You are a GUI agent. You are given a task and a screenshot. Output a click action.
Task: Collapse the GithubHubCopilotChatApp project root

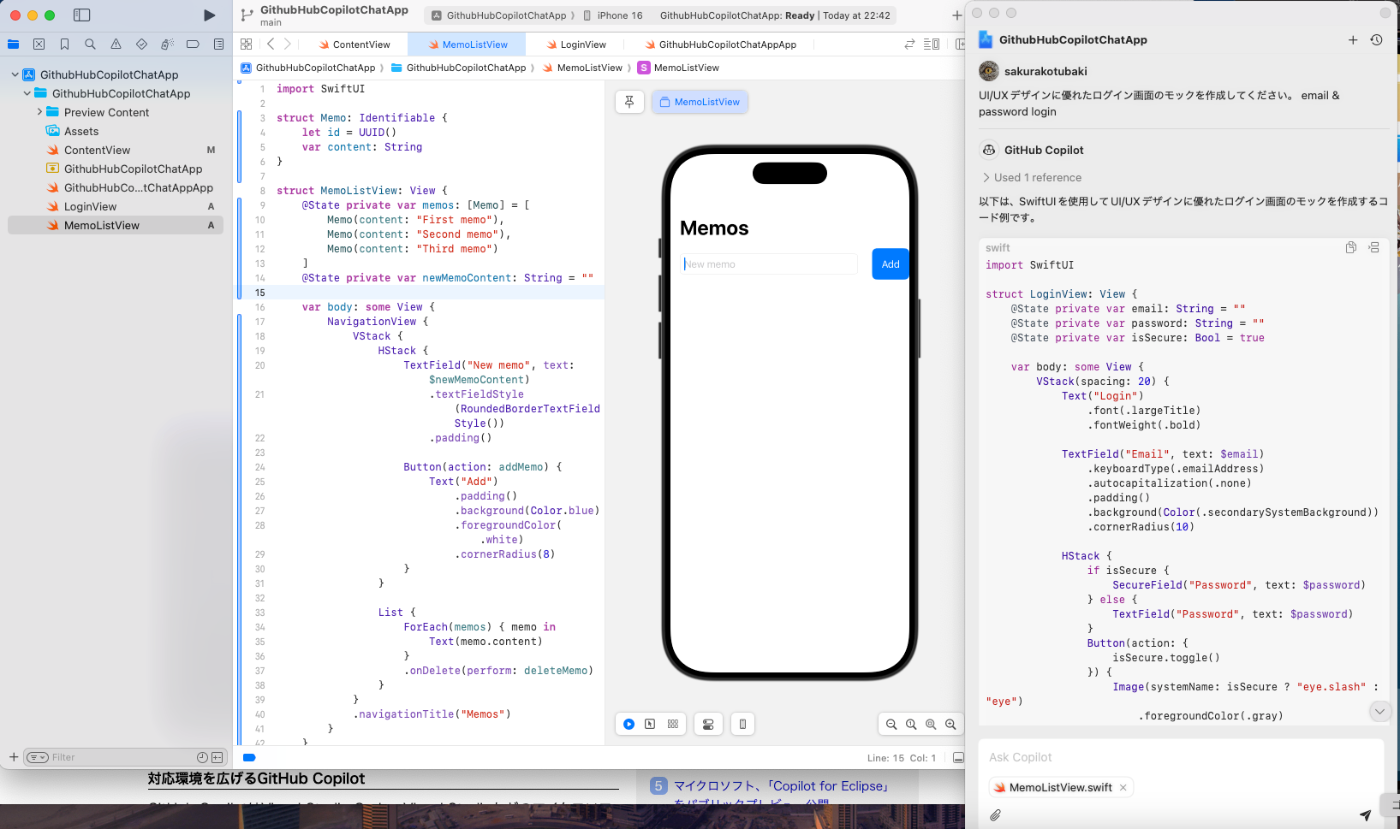click(15, 75)
